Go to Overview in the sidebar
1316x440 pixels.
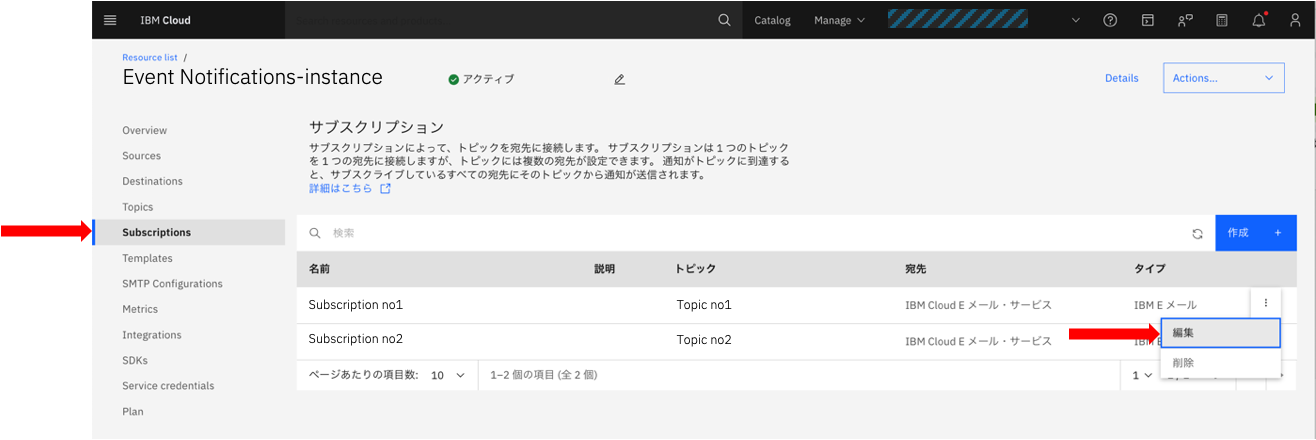[145, 130]
